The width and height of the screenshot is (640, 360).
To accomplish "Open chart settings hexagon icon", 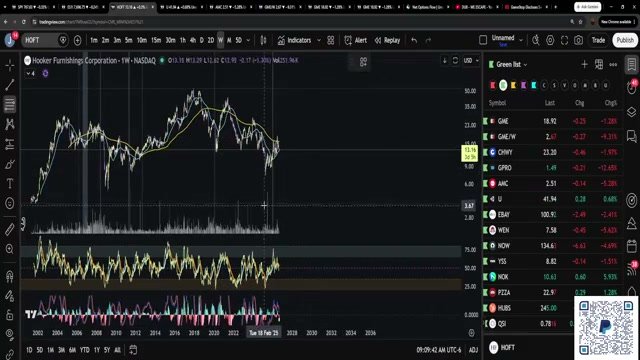I will pos(550,40).
